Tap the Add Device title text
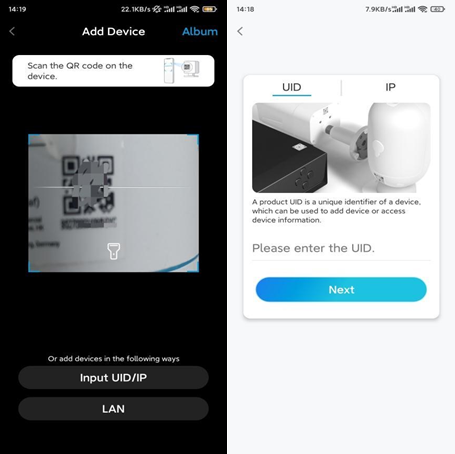The image size is (455, 454). pos(113,31)
